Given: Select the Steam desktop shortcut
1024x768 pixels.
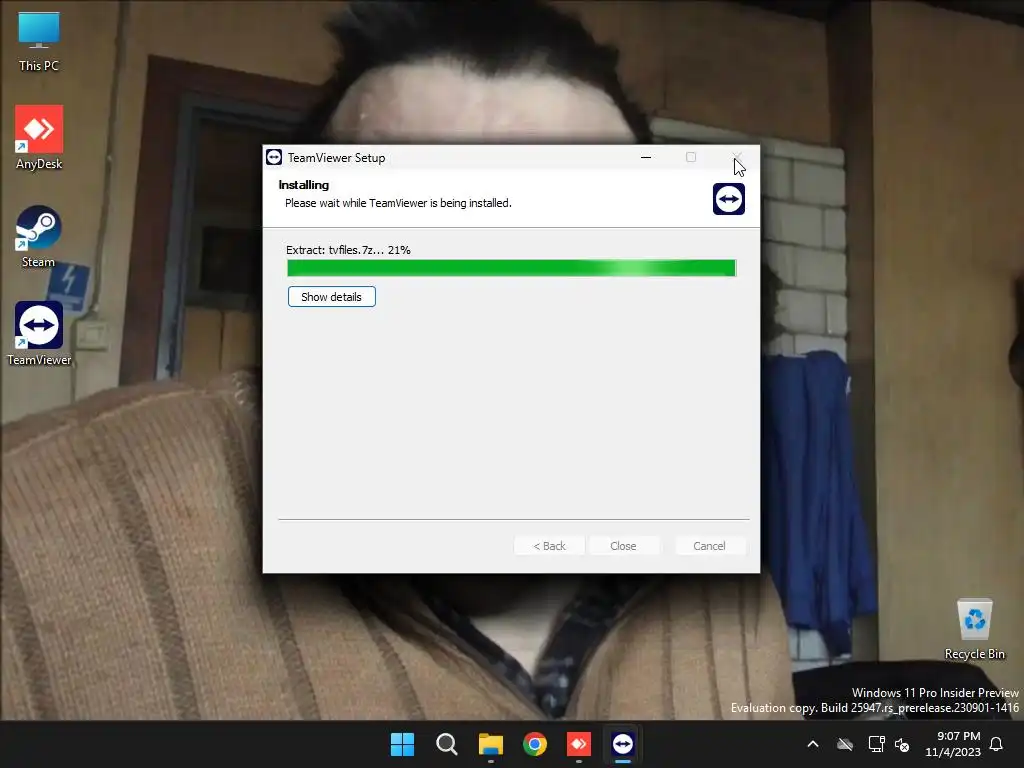Looking at the screenshot, I should point(39,236).
